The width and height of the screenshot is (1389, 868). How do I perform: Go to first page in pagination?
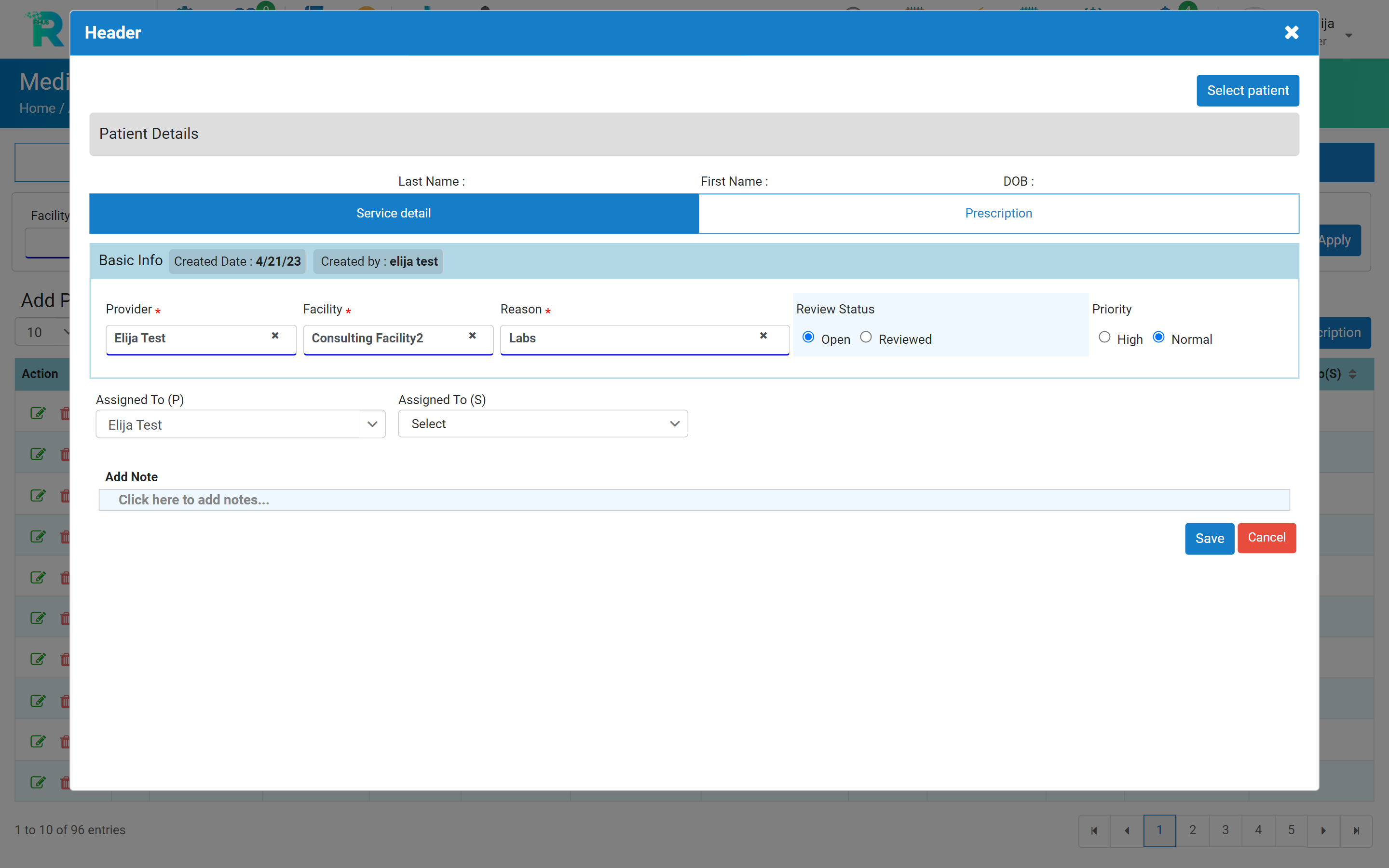[1094, 830]
